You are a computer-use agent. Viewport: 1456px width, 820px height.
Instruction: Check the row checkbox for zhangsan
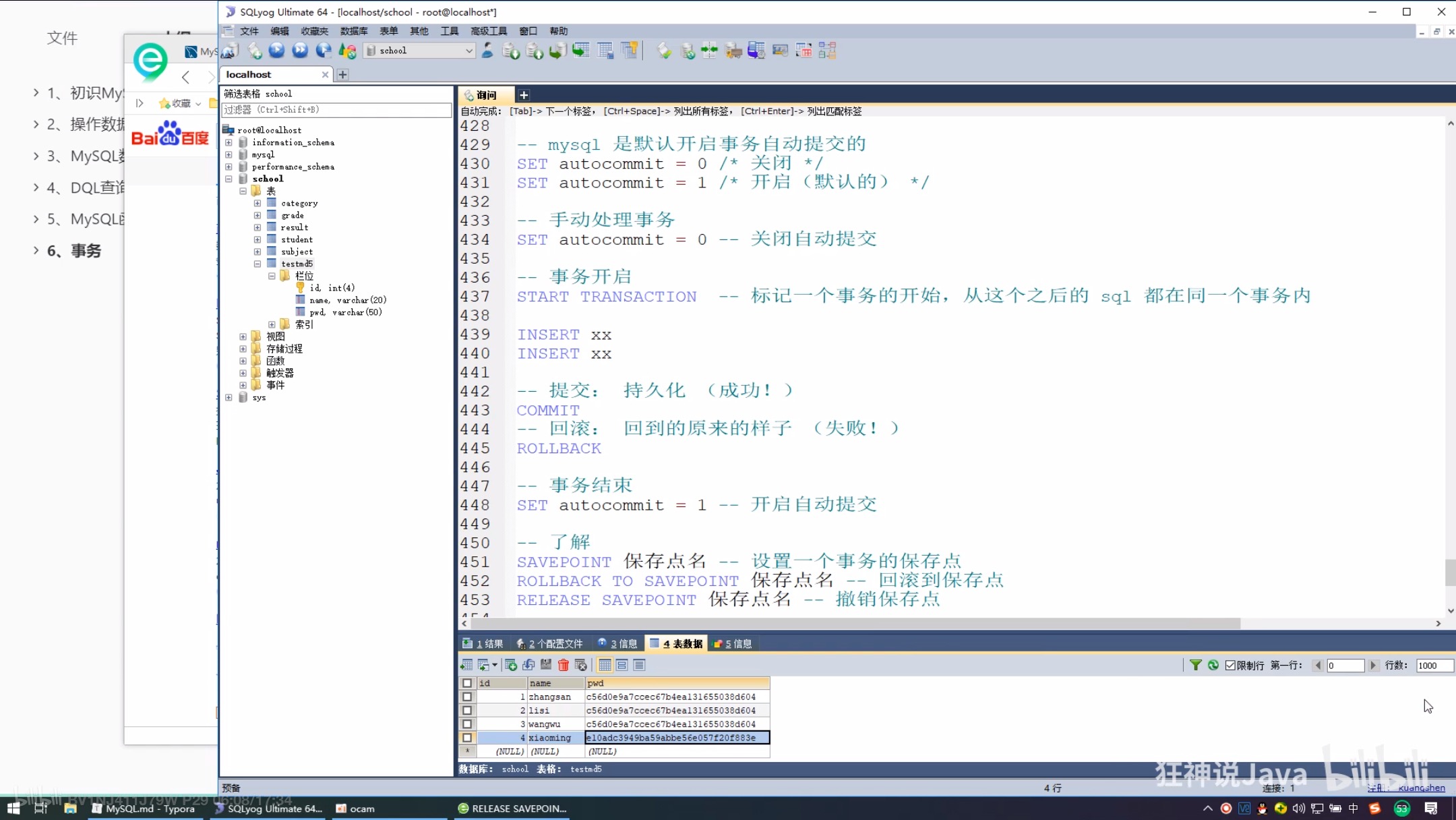pos(467,697)
